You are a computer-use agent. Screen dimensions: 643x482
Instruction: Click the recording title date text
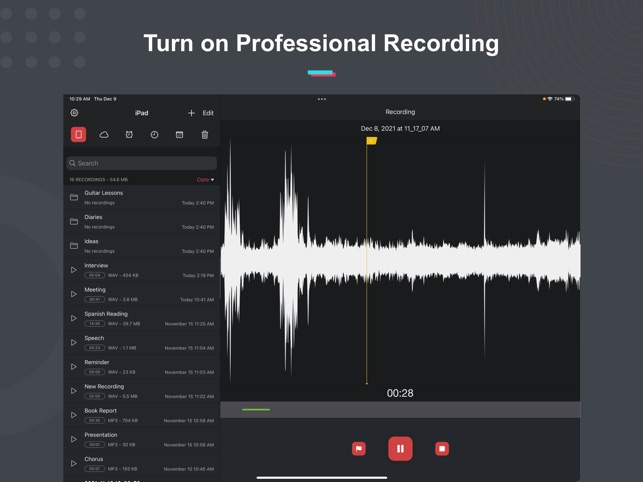400,128
